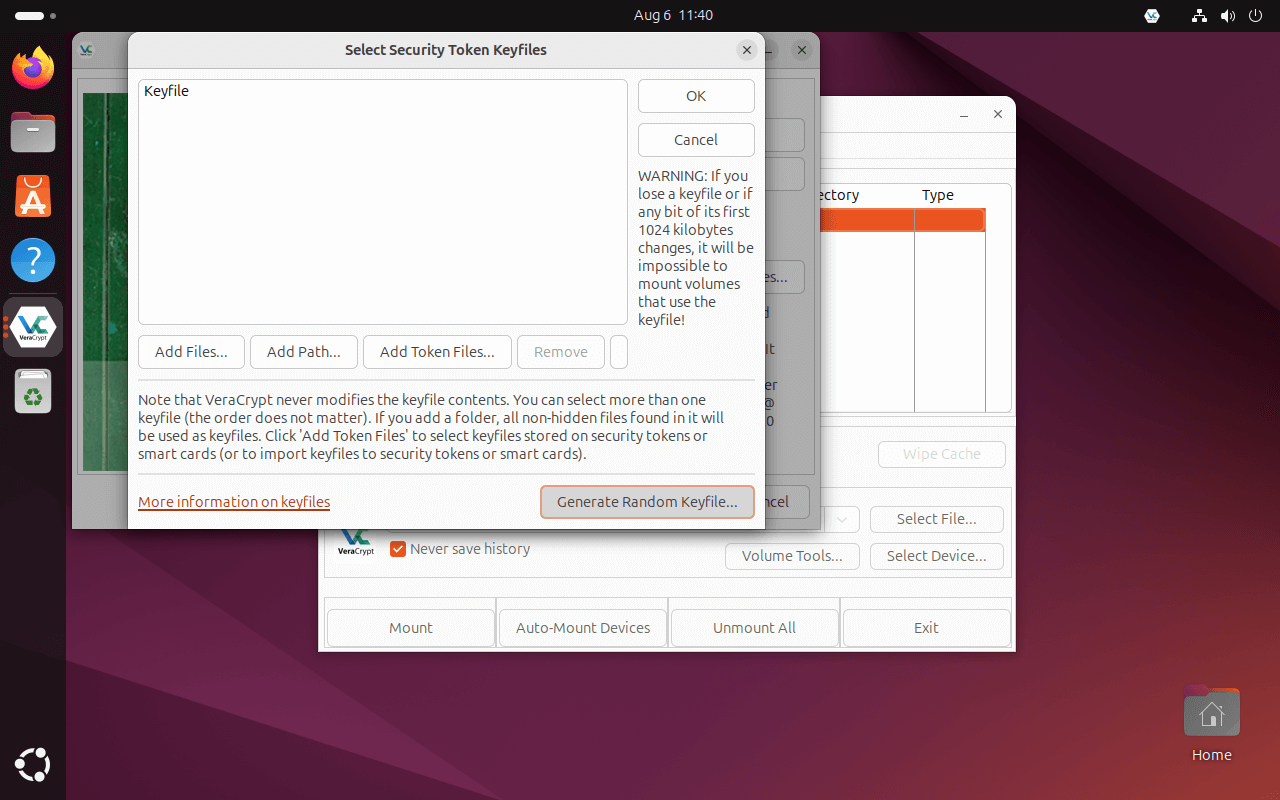Click the Remove button
The width and height of the screenshot is (1280, 800).
coord(561,352)
